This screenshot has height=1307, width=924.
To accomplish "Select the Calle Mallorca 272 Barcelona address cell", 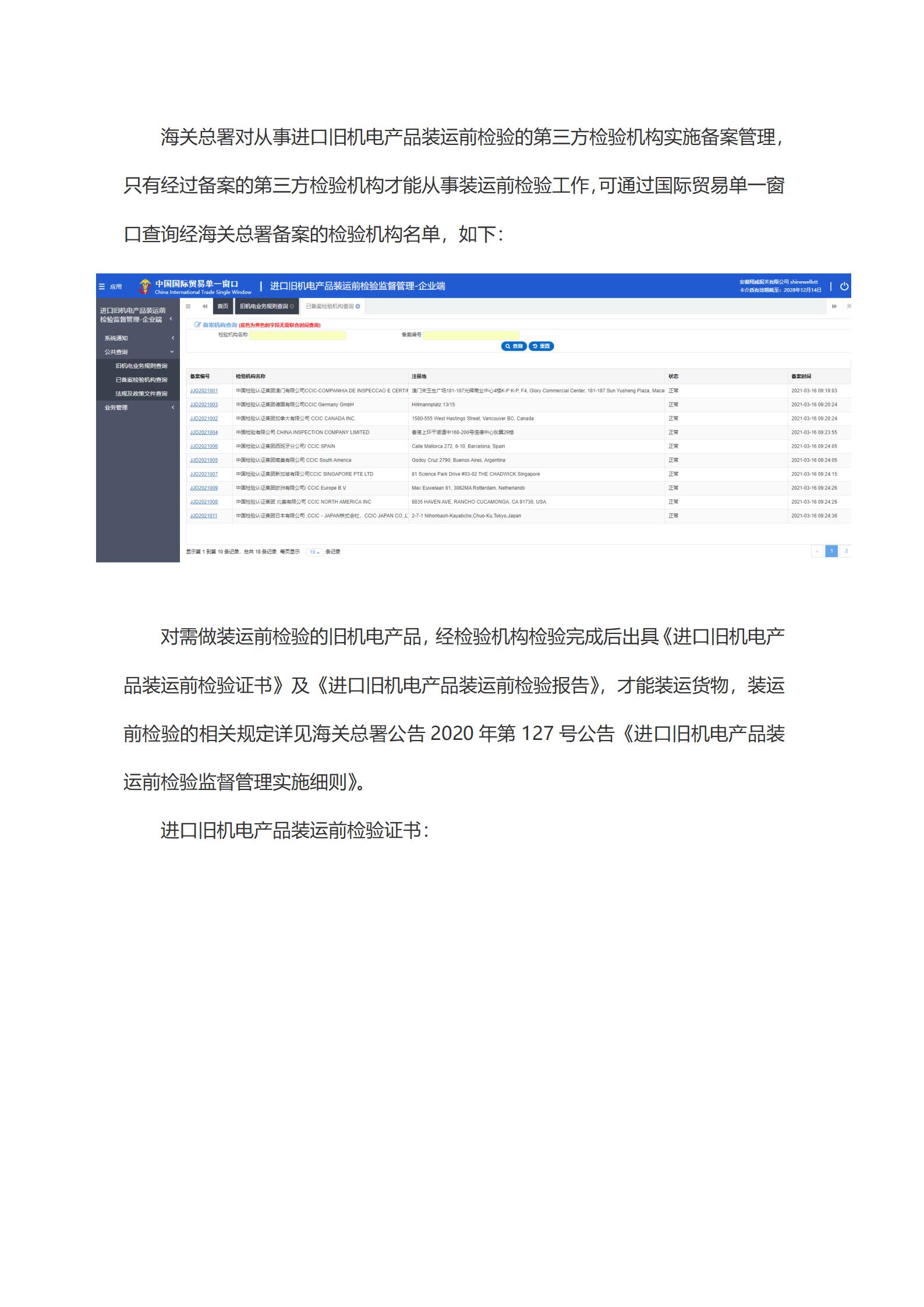I will [x=536, y=447].
